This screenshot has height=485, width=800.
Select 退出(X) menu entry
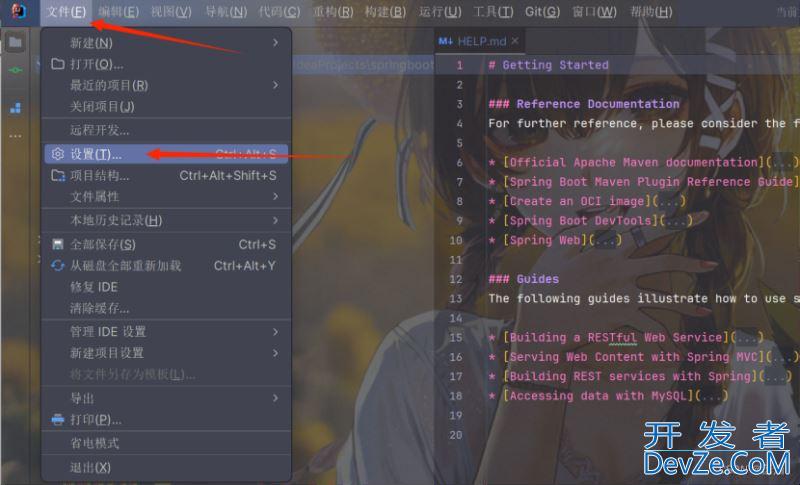(x=166, y=467)
